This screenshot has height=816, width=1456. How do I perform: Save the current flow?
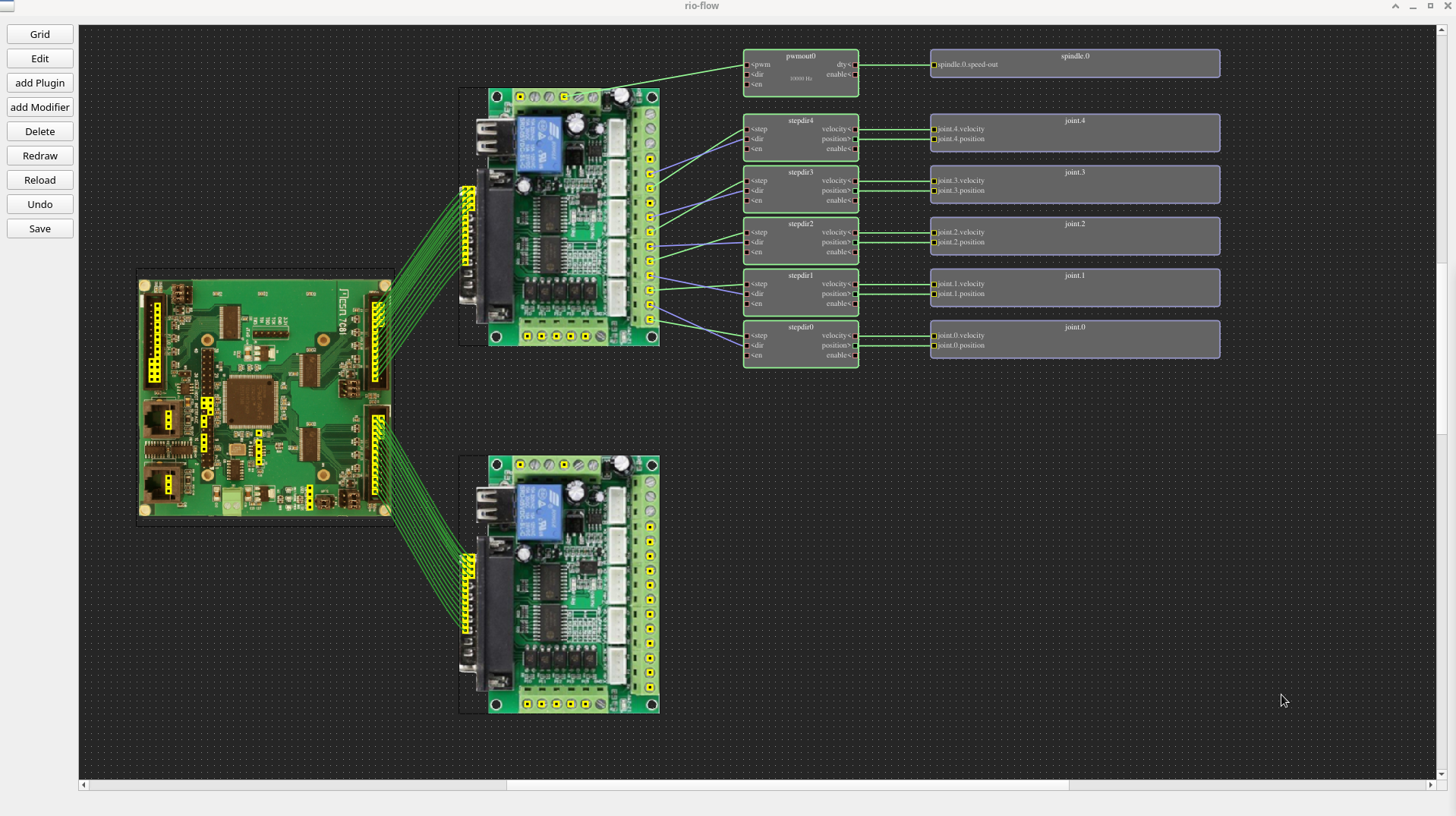(x=40, y=228)
